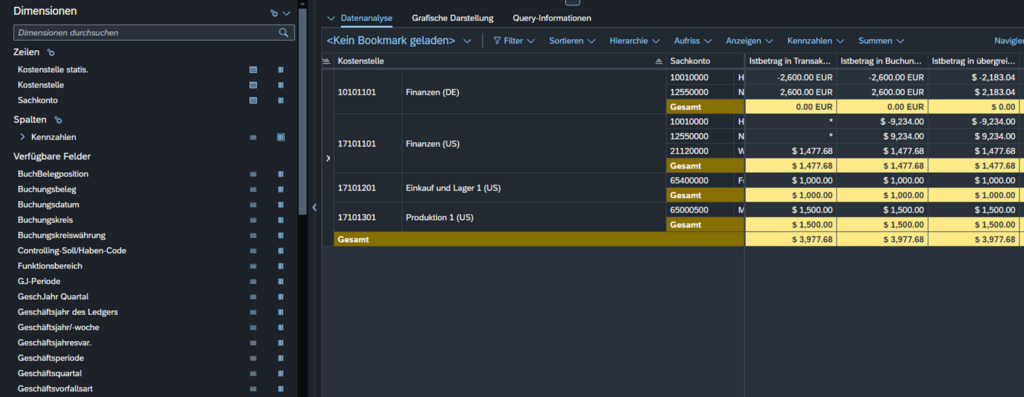Click the columns icon beside GJ-Periode

pos(281,281)
